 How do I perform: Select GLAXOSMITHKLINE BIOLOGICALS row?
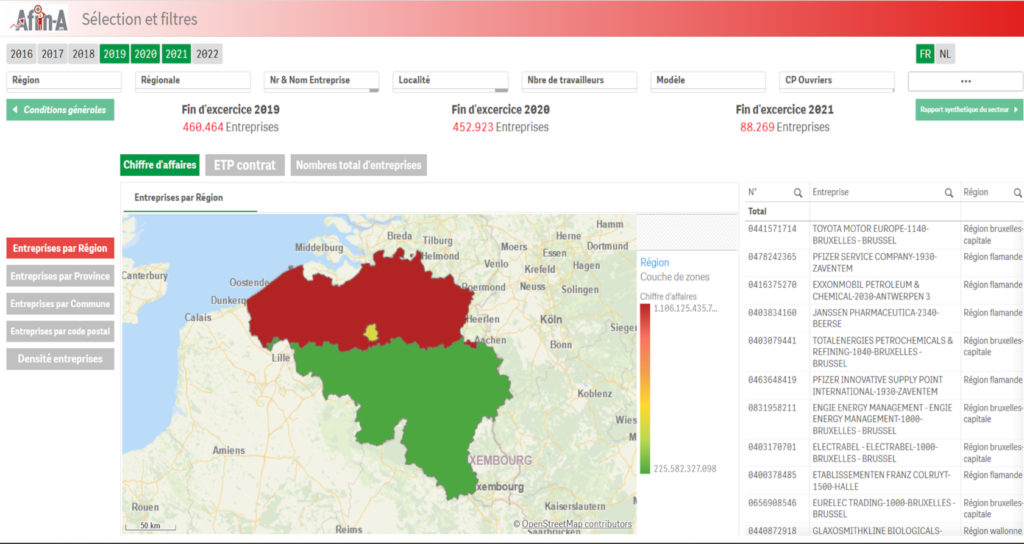point(884,530)
